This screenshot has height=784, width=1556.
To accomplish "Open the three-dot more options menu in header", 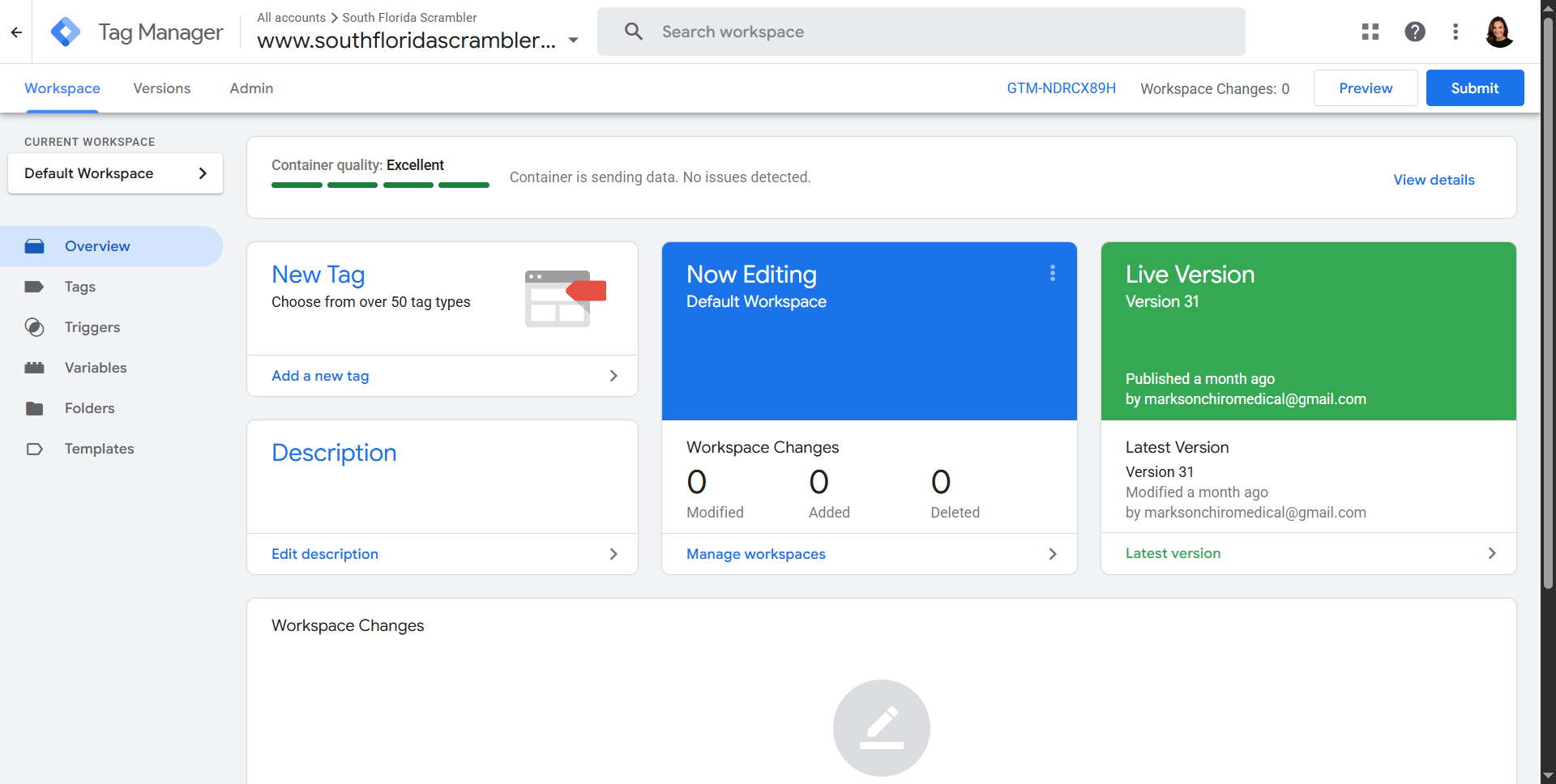I will (1456, 32).
